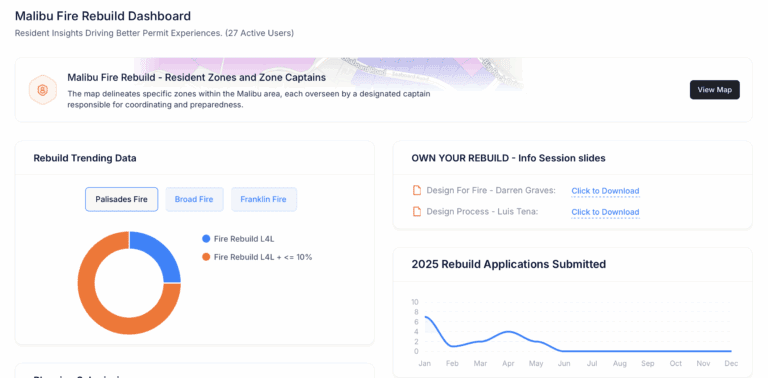The height and width of the screenshot is (378, 768).
Task: Click the Design Process document icon
Action: tap(417, 212)
